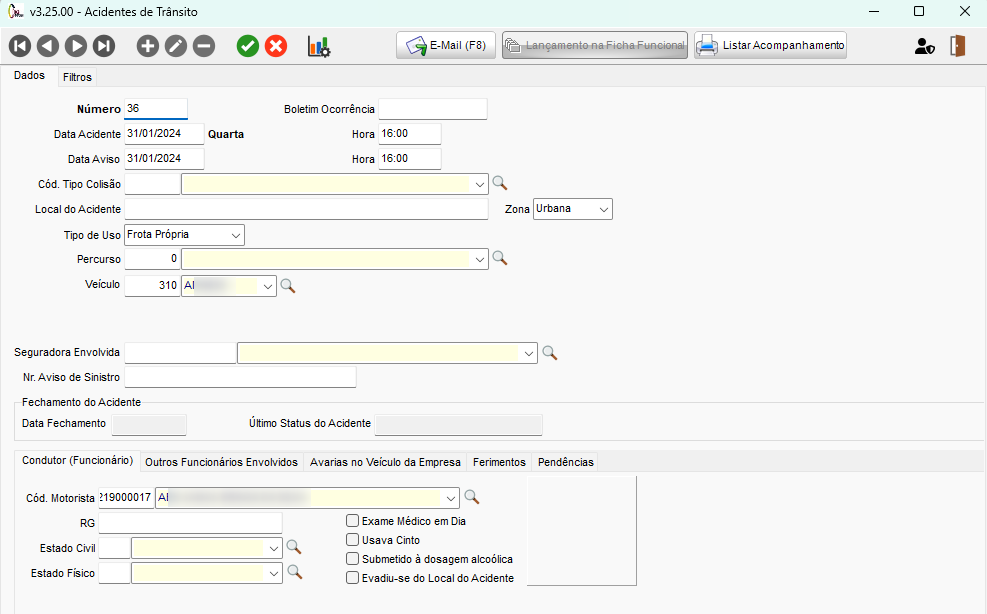Click Estado Físico code field

pyautogui.click(x=115, y=573)
